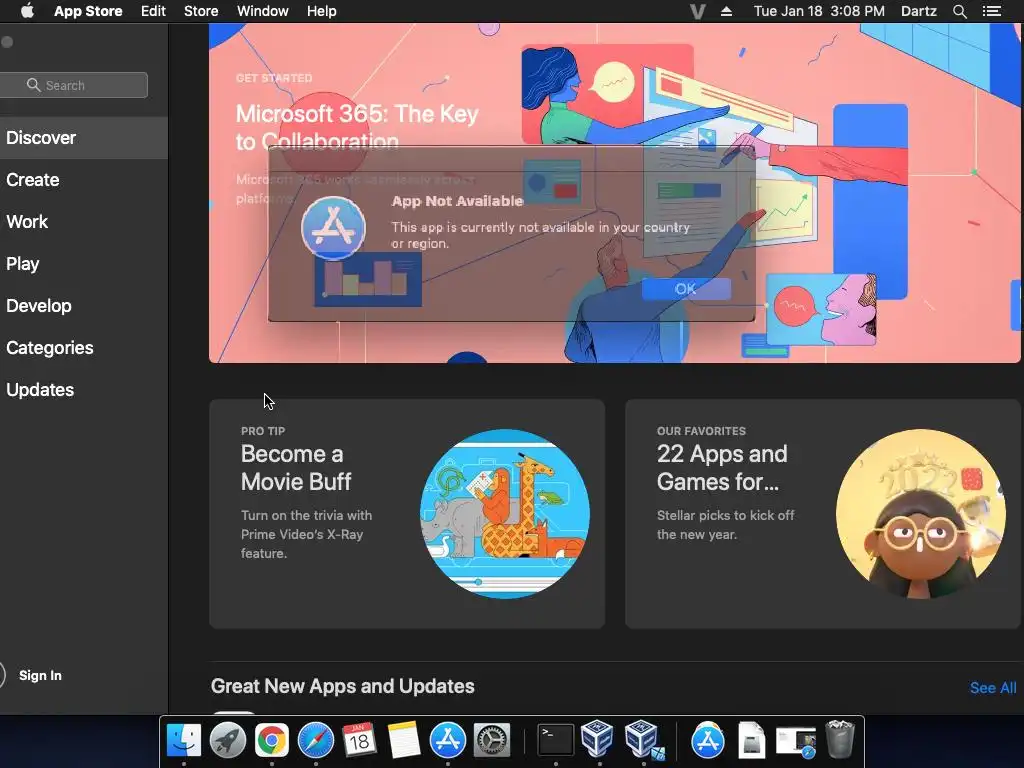Open Spotlight search magnifier in menu bar
Image resolution: width=1024 pixels, height=768 pixels.
coord(959,11)
